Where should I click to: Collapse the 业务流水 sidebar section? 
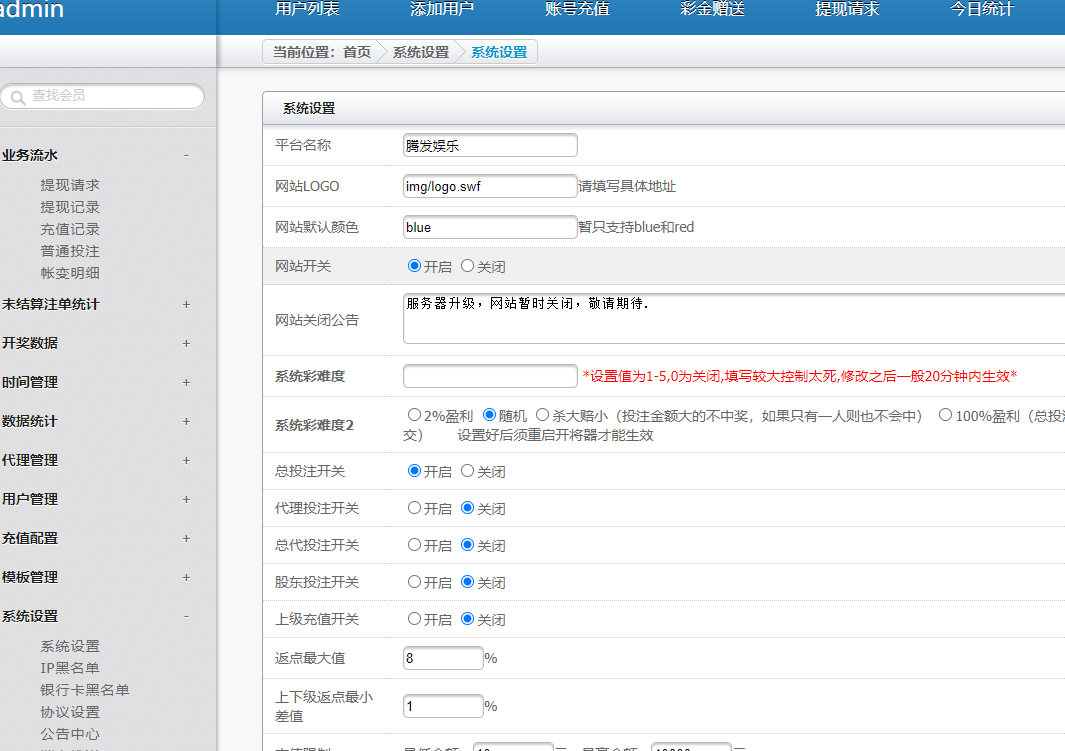click(185, 155)
